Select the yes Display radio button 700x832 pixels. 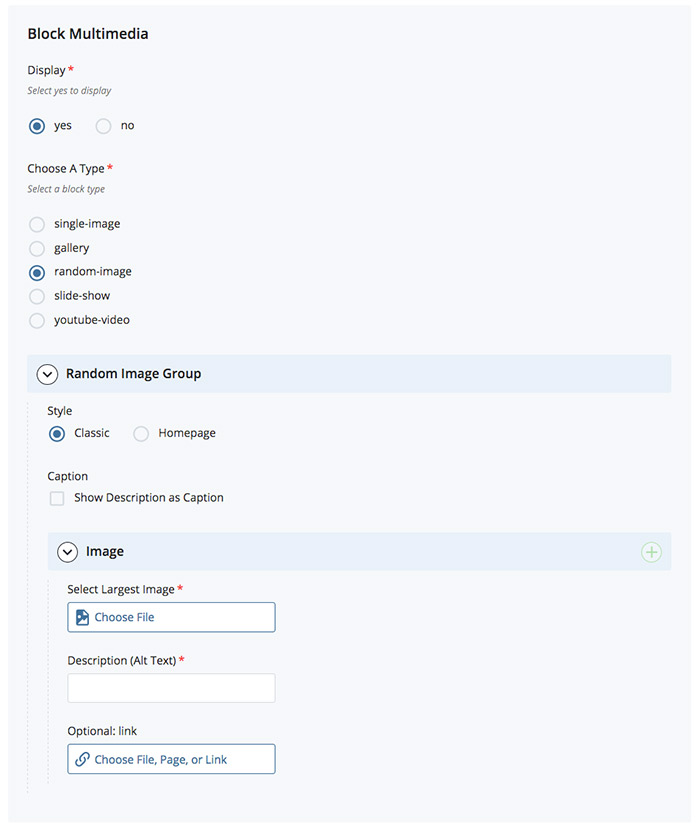coord(37,126)
